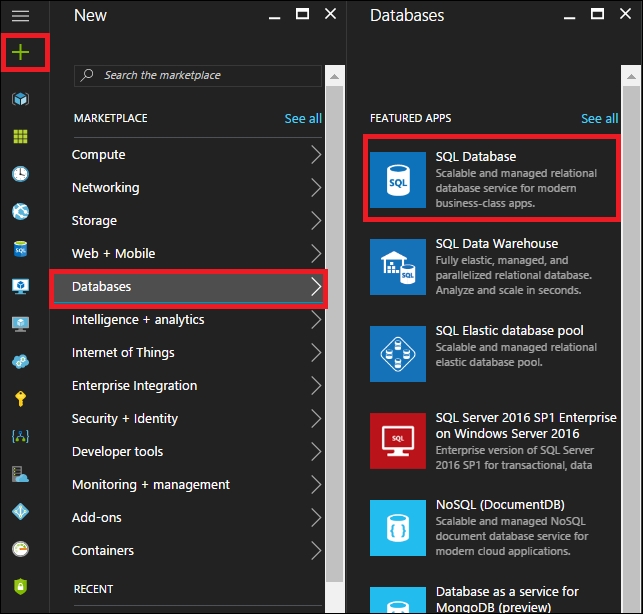This screenshot has width=643, height=614.
Task: Select the Compute marketplace item label
Action: [x=98, y=155]
